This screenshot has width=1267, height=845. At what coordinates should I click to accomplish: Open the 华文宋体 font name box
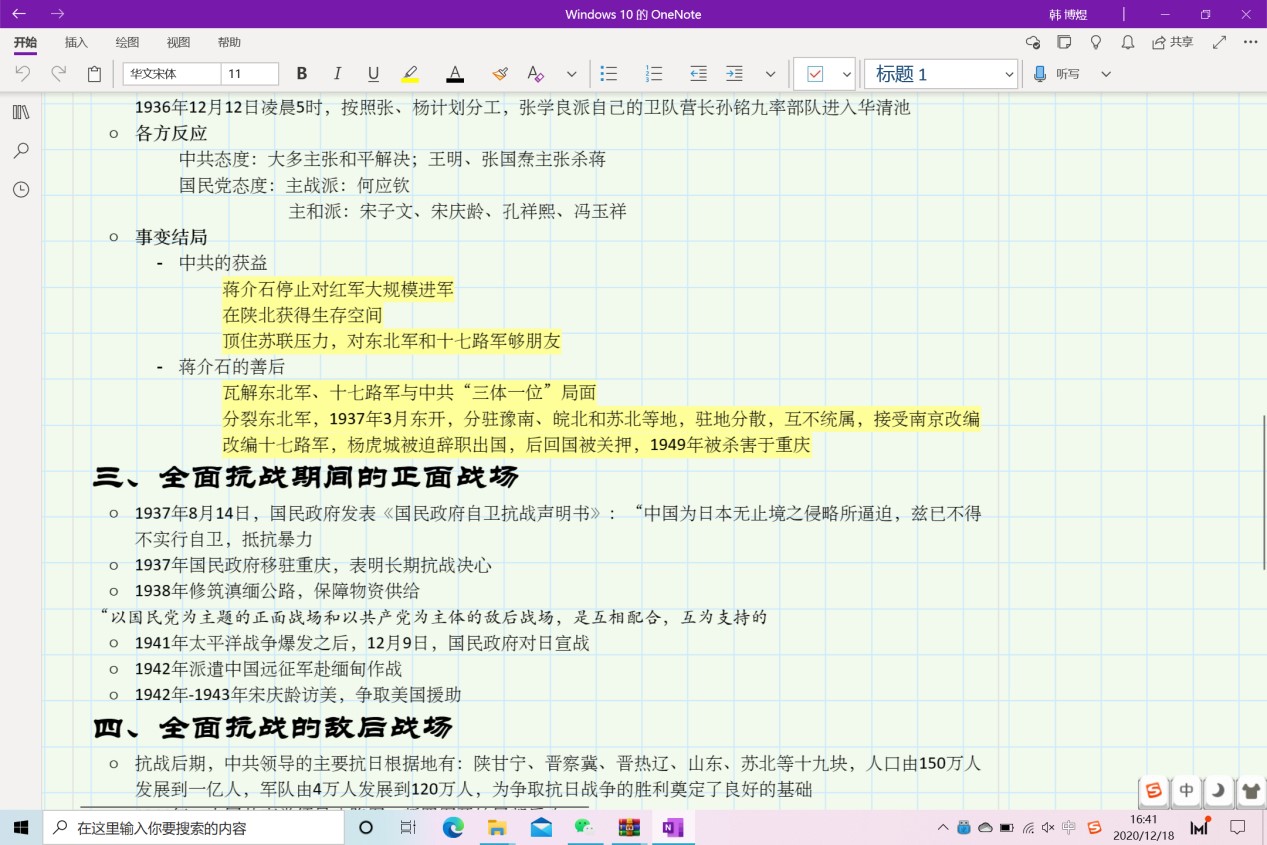[x=171, y=74]
